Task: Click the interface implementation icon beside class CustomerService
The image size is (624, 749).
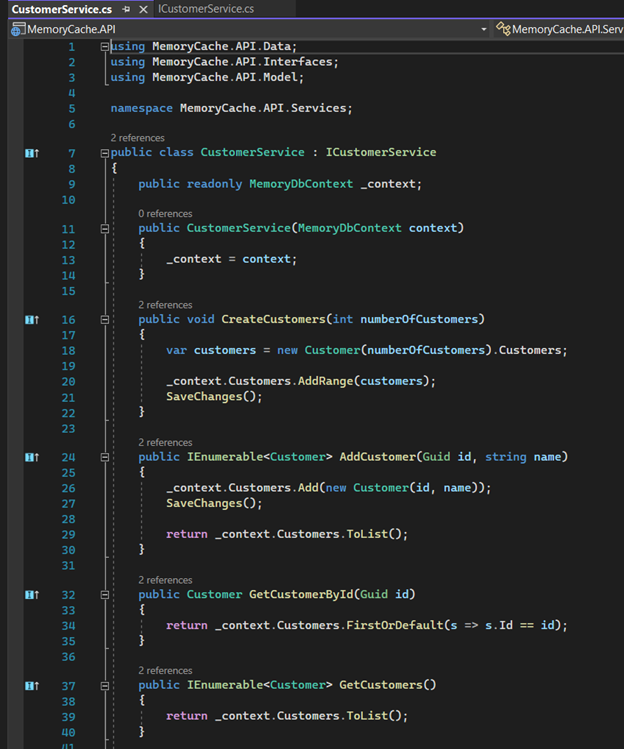Action: tap(31, 153)
